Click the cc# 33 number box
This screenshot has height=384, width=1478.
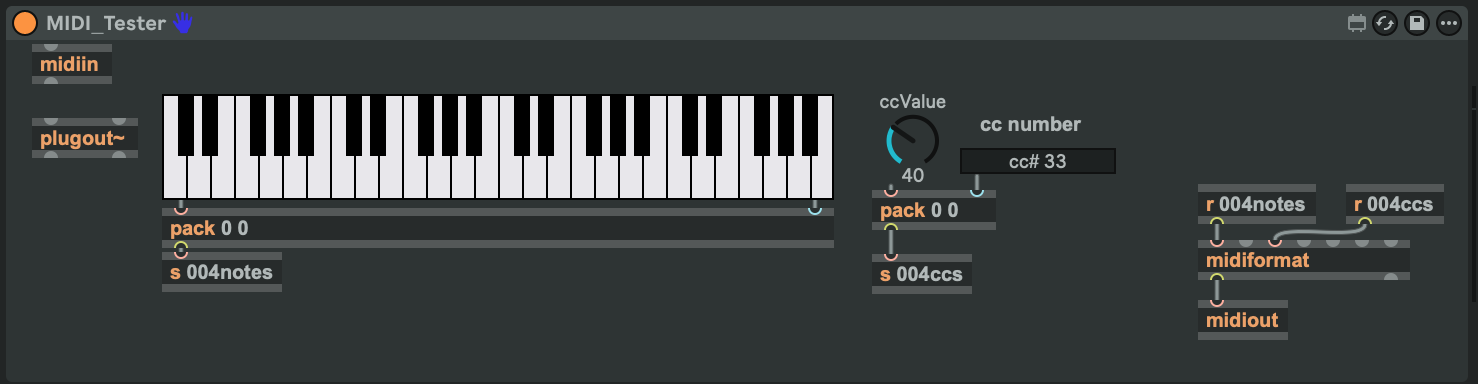pyautogui.click(x=1037, y=161)
